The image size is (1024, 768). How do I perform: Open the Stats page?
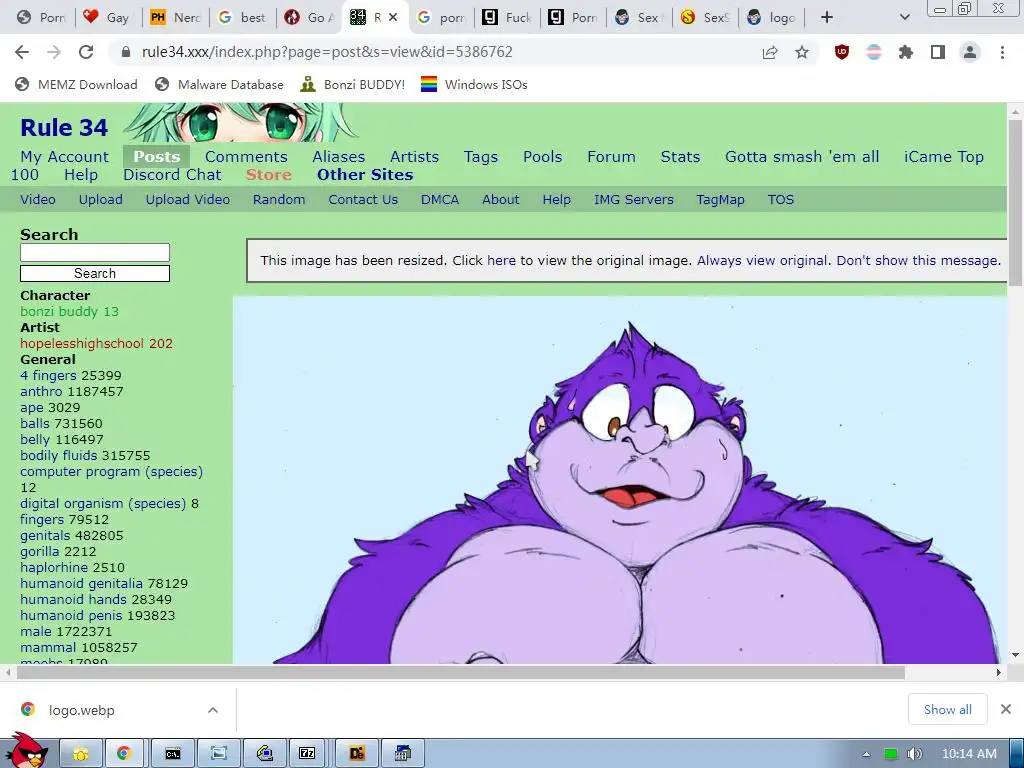click(x=680, y=157)
